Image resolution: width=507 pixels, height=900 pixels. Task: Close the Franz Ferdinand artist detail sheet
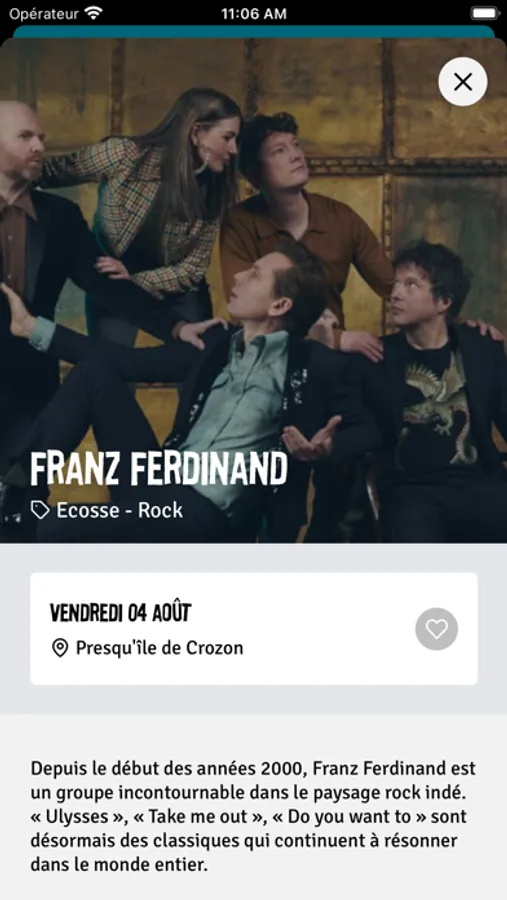click(x=463, y=82)
